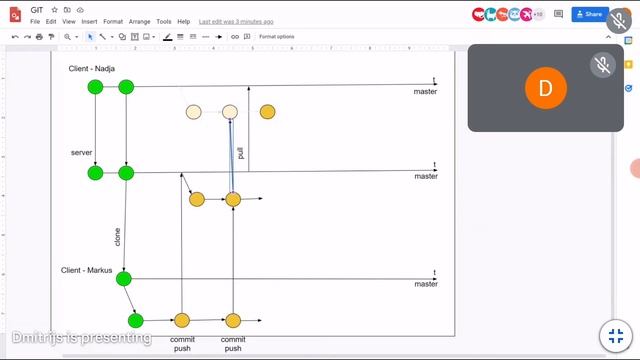This screenshot has height=360, width=640.
Task: Open the line weight menu
Action: (x=180, y=37)
